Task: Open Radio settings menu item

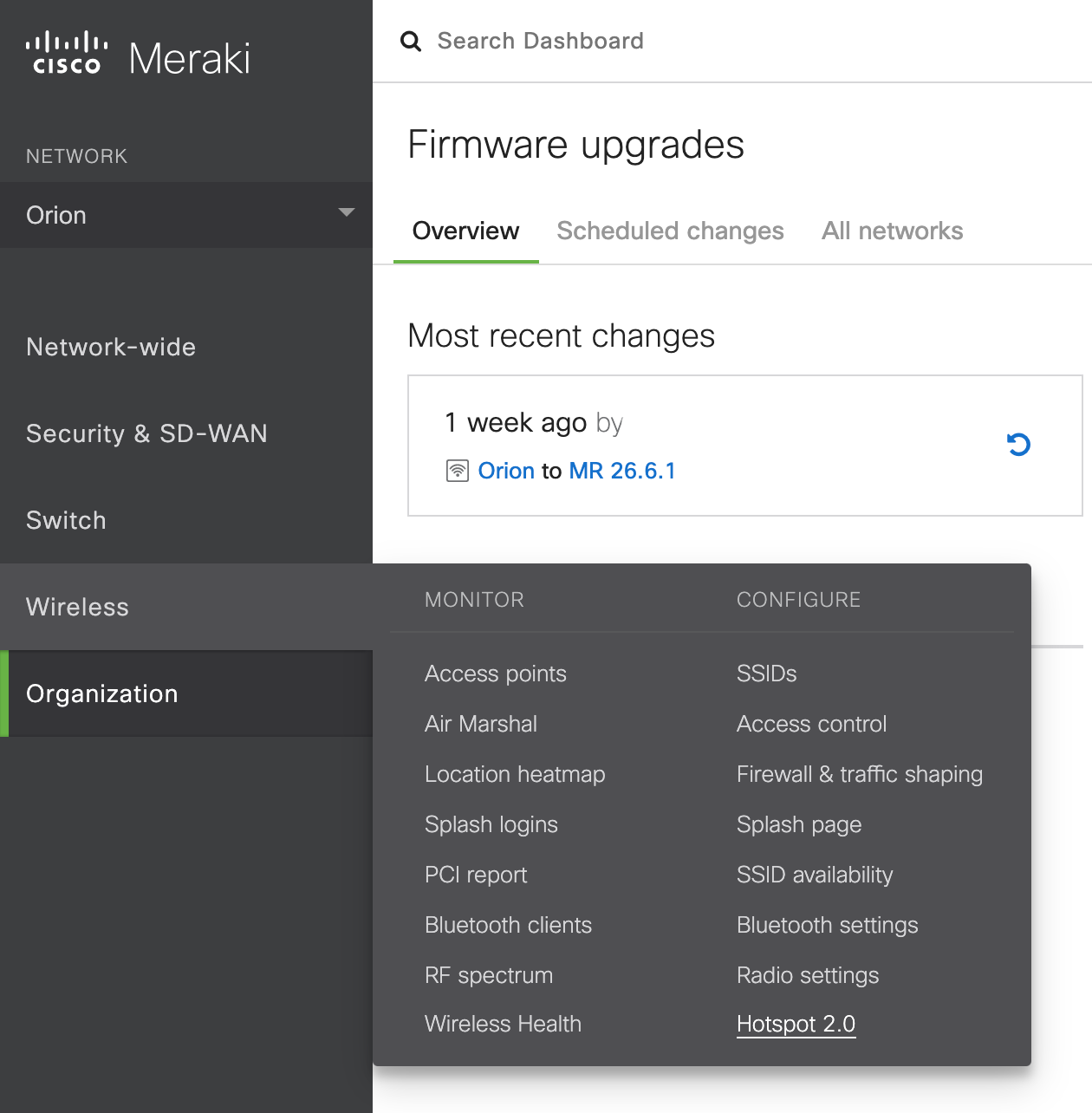Action: coord(808,975)
